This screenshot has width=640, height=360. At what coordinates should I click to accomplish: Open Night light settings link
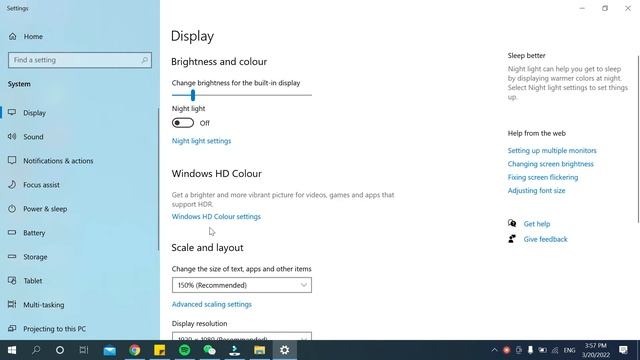(201, 141)
